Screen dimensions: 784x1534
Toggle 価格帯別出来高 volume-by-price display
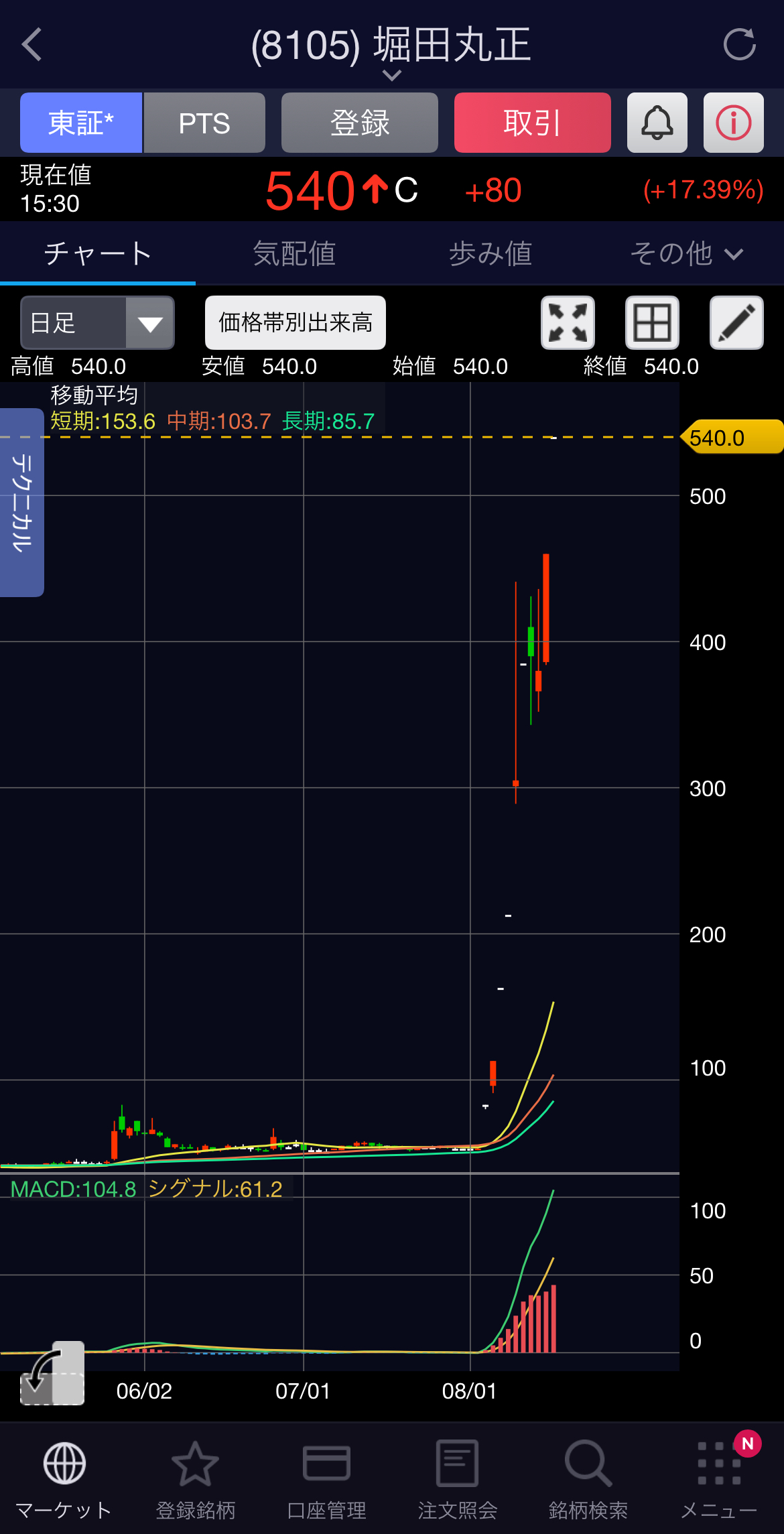(x=296, y=323)
